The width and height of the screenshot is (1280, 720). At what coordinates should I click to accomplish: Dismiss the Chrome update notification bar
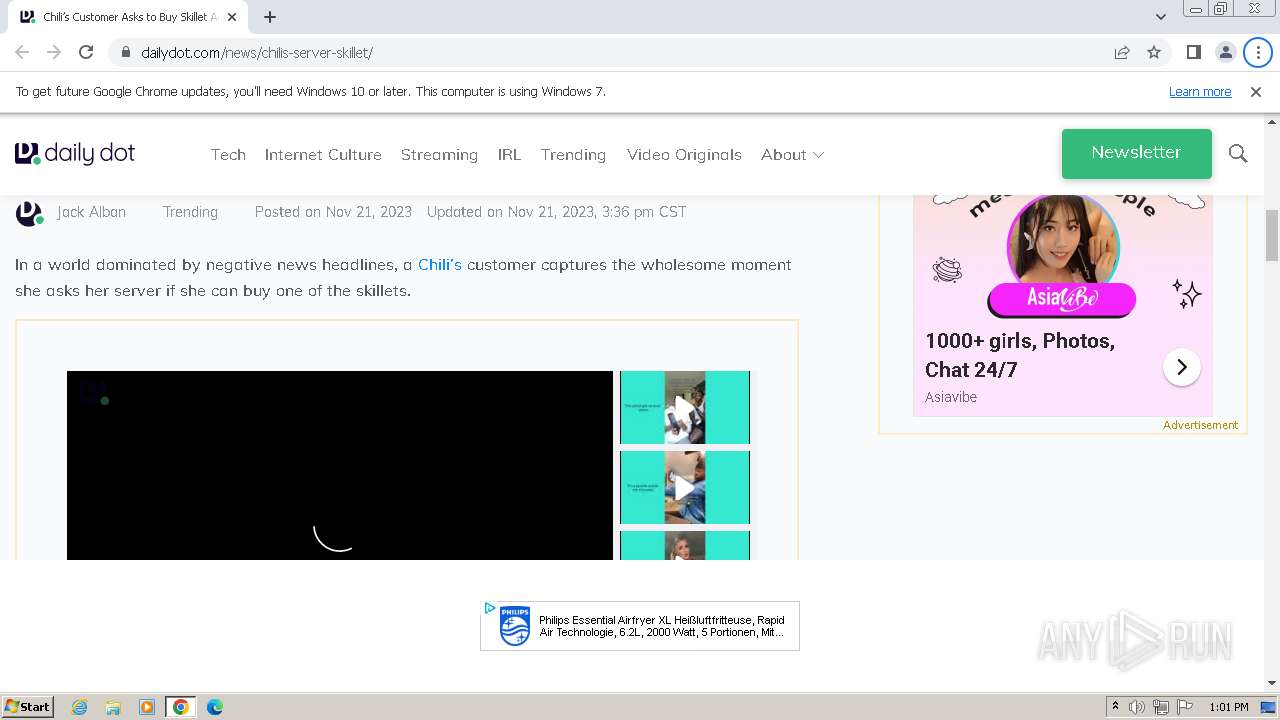[x=1256, y=91]
